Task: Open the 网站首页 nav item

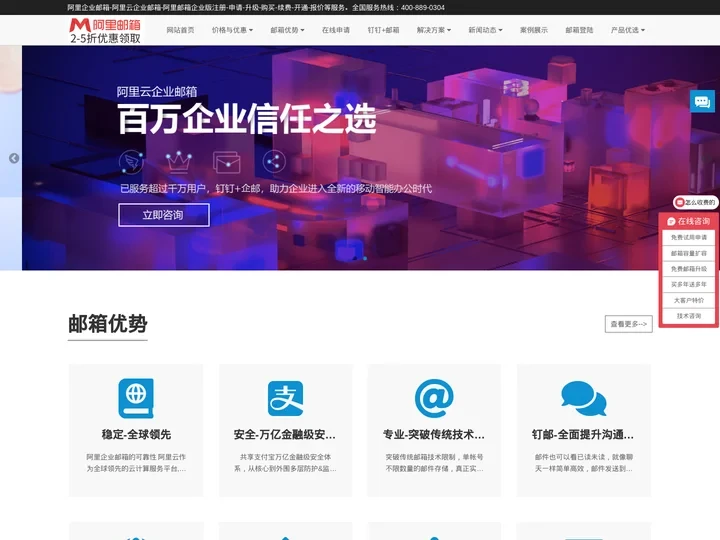Action: [x=180, y=30]
